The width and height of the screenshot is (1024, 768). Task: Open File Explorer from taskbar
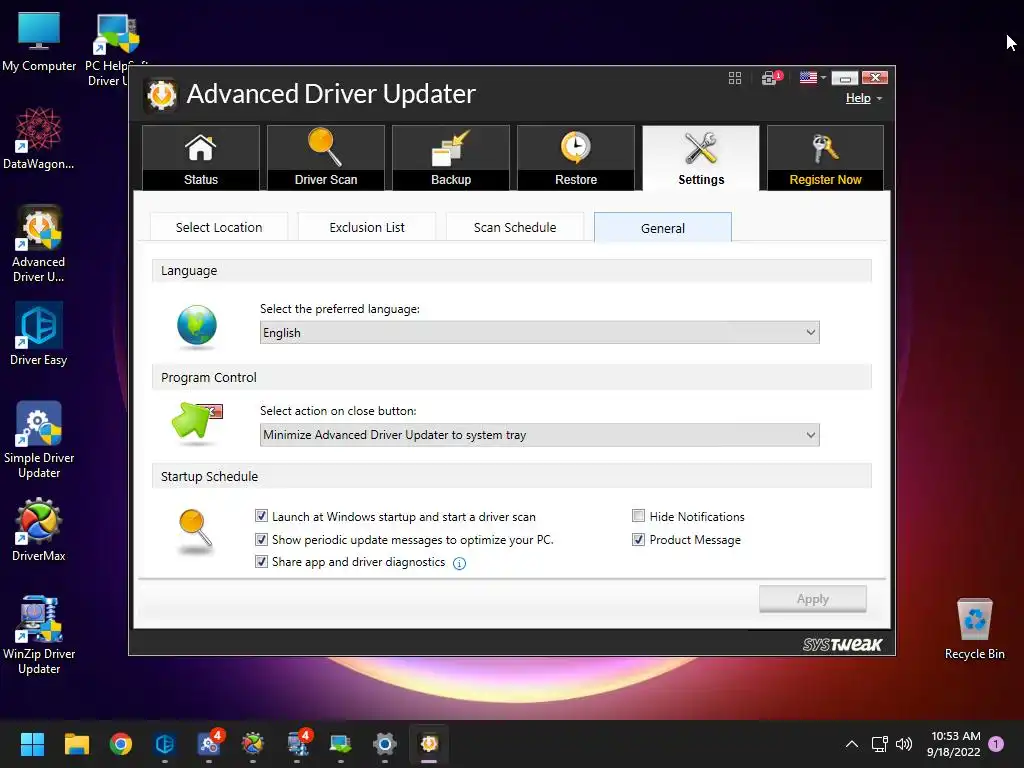[76, 744]
